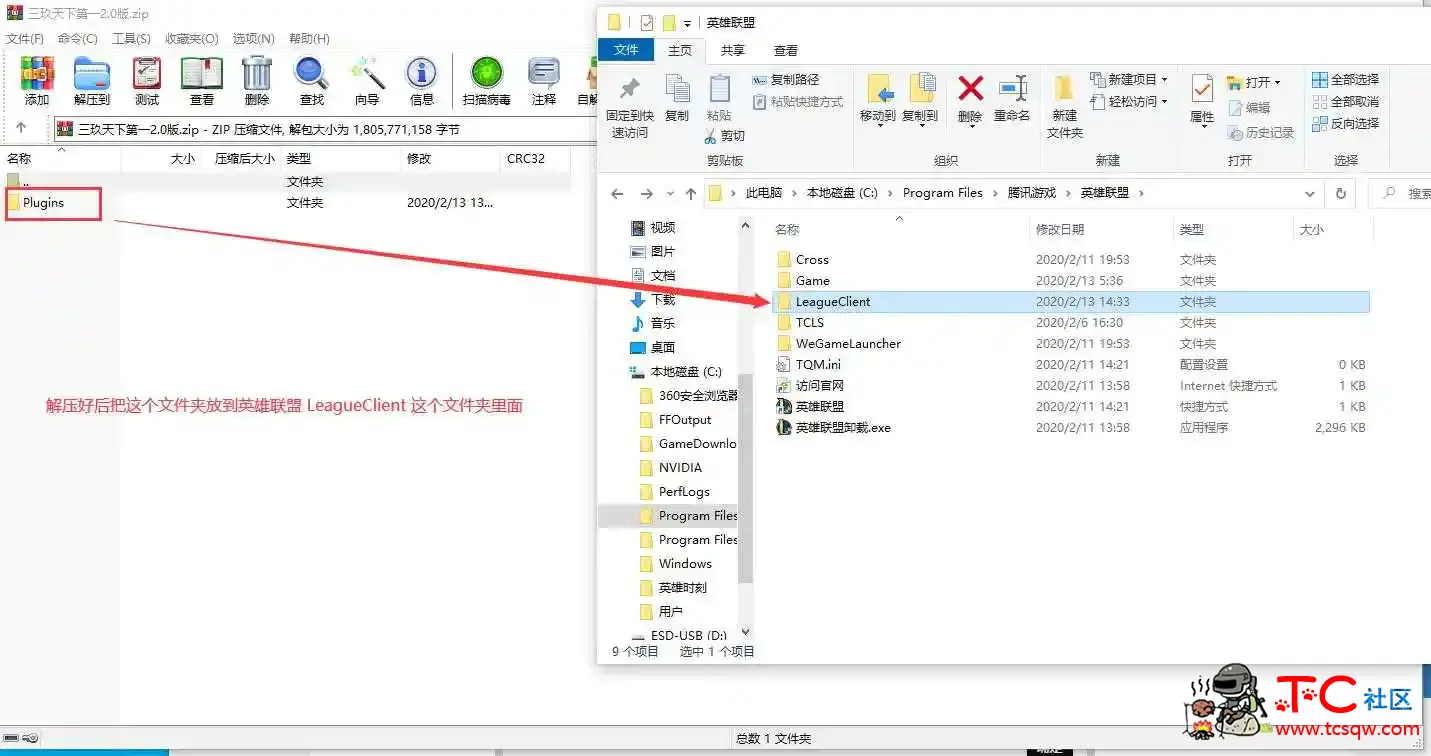The width and height of the screenshot is (1431, 756).
Task: Open 轻松访问 dropdown in ribbon
Action: (x=1129, y=101)
